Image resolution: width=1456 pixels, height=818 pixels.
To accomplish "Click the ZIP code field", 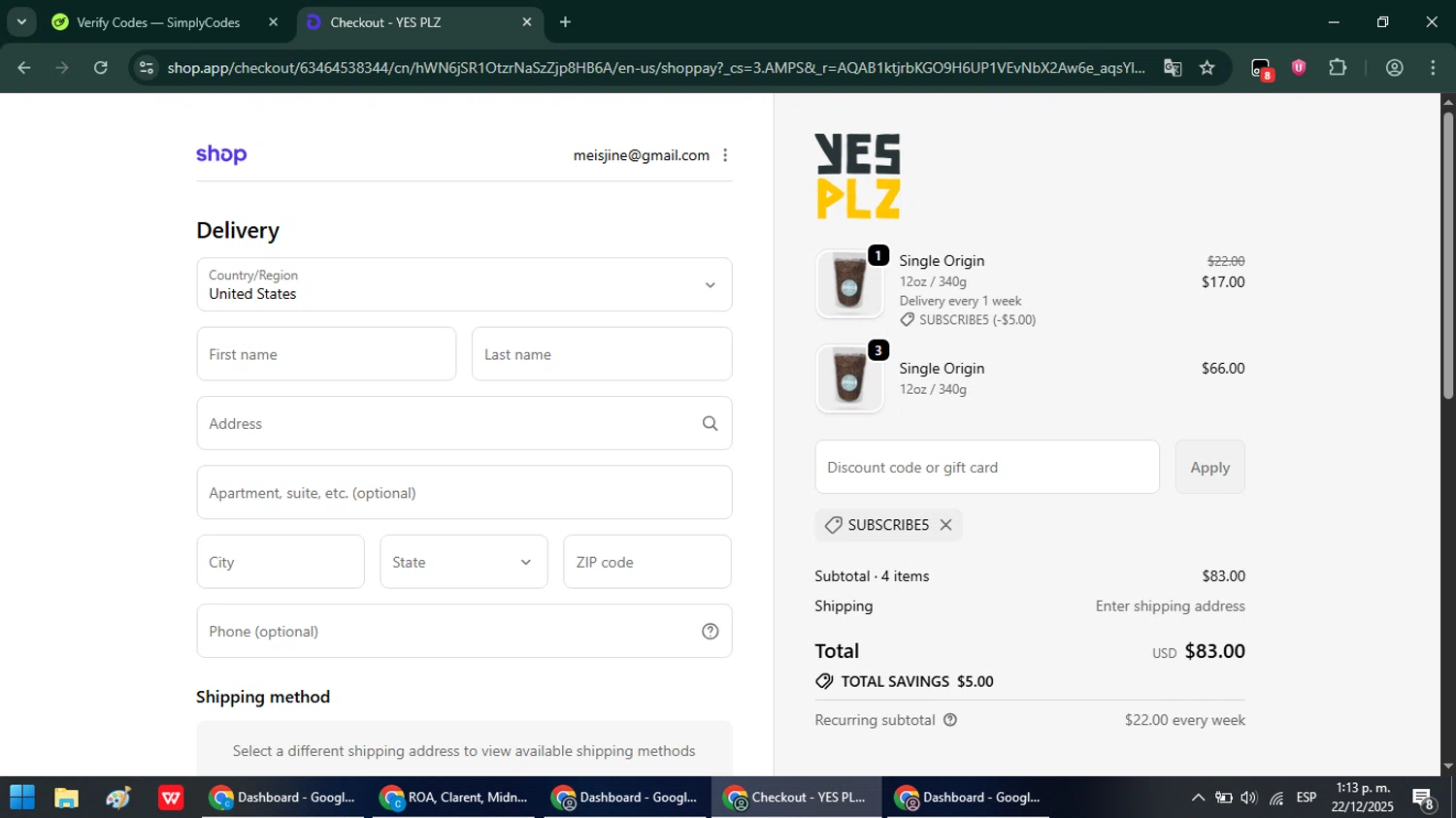I will coord(647,562).
